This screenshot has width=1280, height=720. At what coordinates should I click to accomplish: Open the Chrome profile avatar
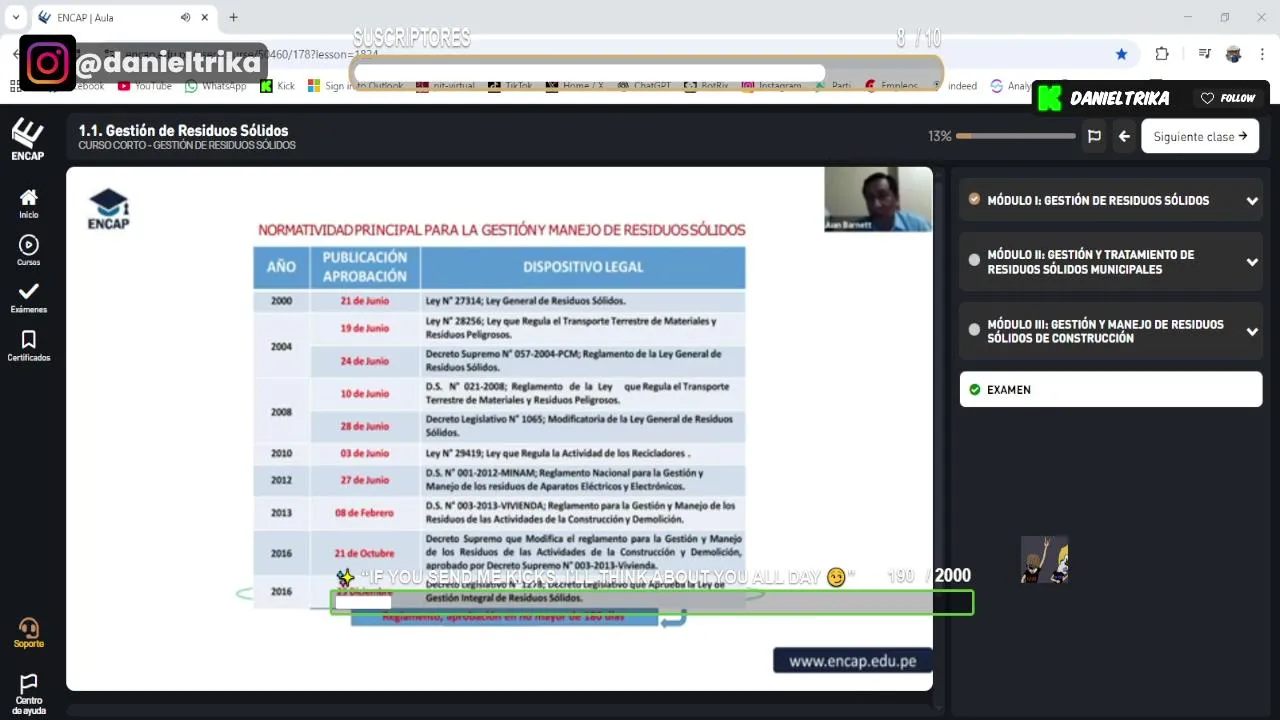coord(1233,54)
